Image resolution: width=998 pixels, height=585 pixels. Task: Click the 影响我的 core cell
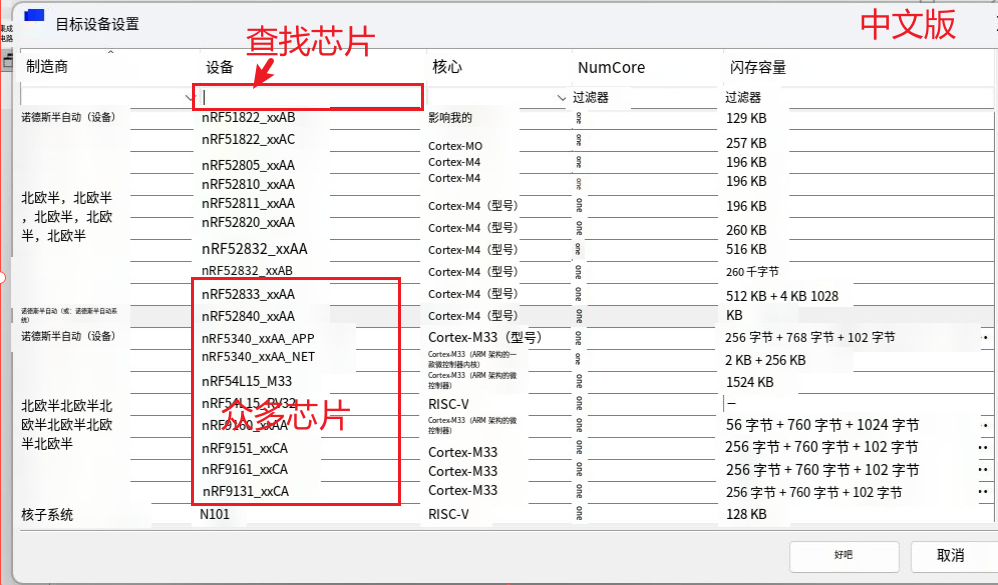pyautogui.click(x=450, y=118)
